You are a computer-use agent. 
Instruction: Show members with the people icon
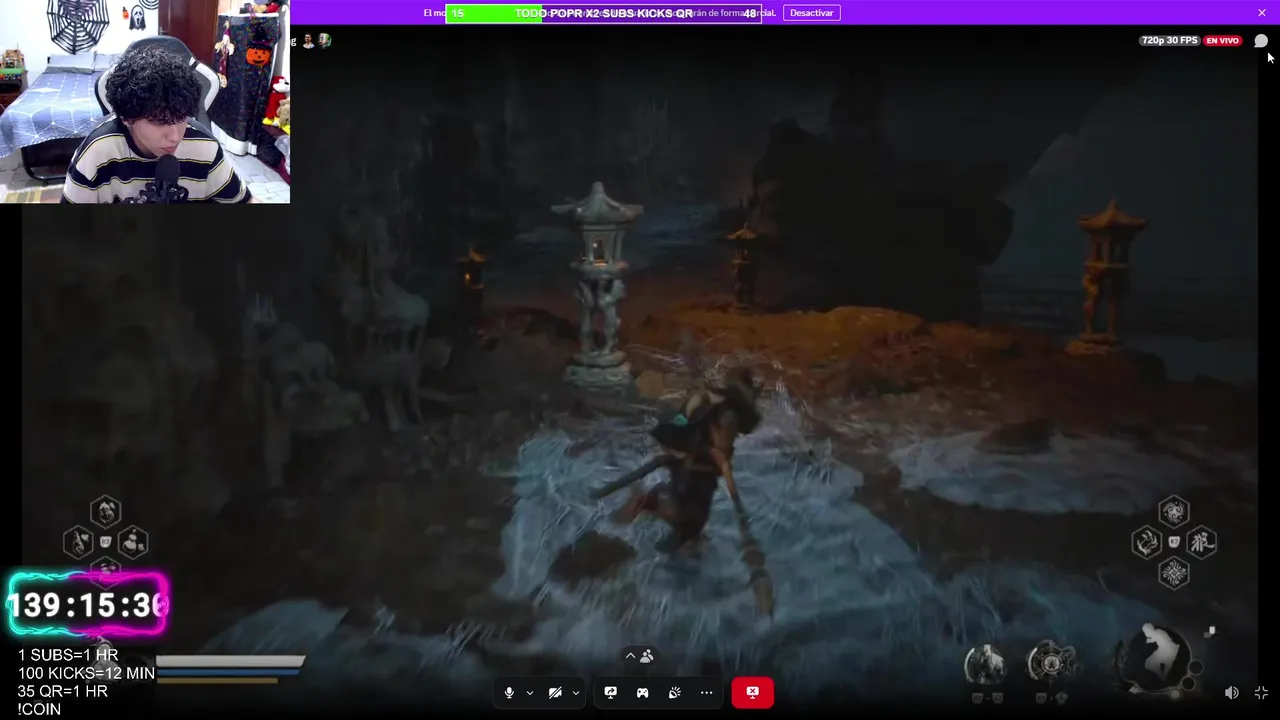coord(647,656)
